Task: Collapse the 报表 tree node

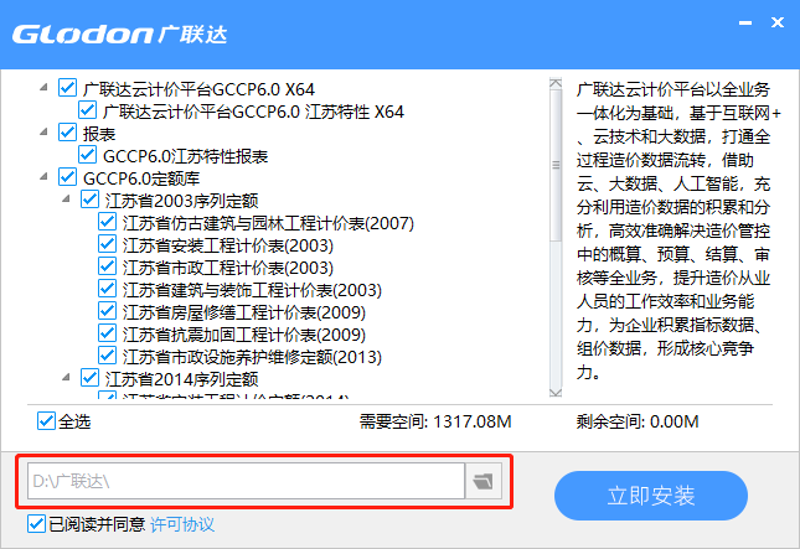Action: (44, 132)
